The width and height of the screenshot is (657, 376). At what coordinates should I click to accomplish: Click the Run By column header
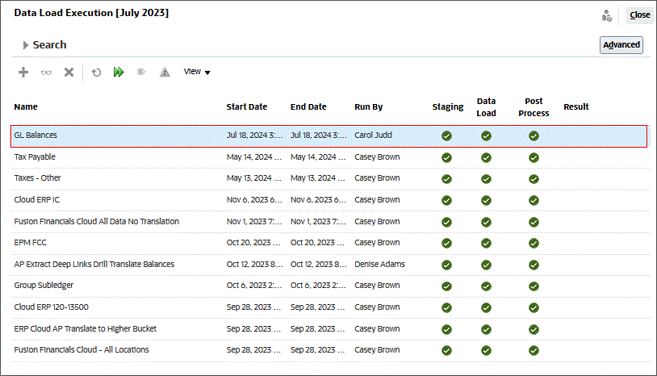(368, 107)
